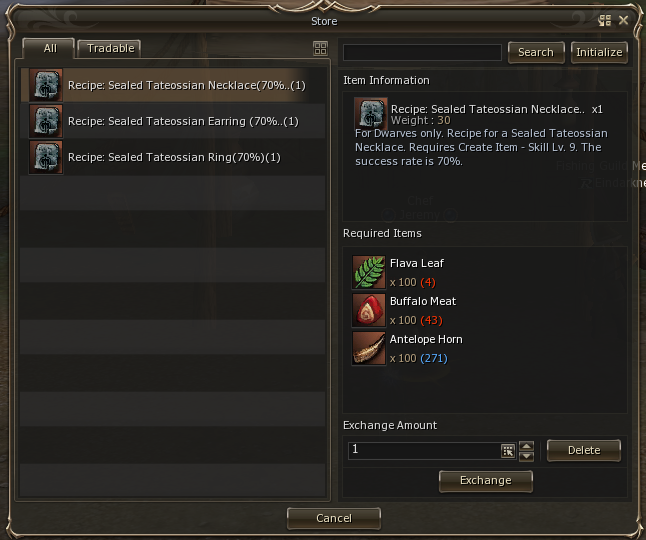
Task: Click the Sealed Tateossian Necklace recipe icon
Action: (46, 85)
